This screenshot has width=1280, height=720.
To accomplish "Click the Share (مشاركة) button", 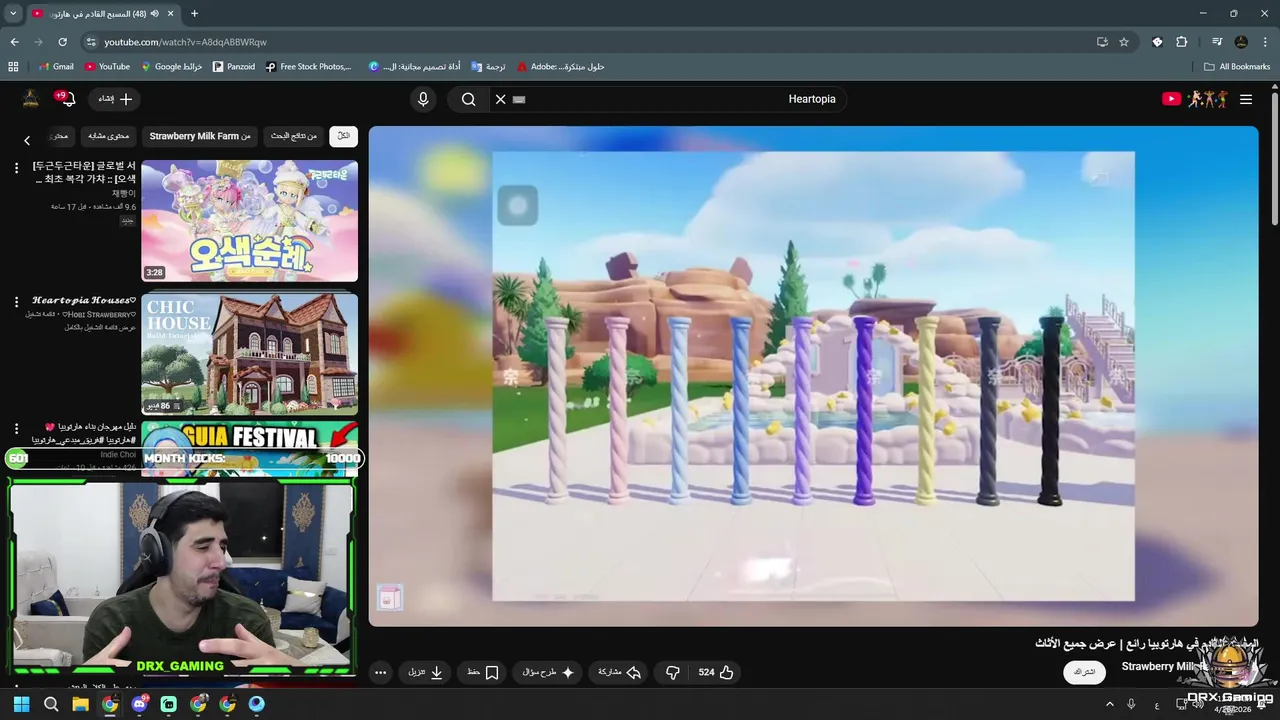I will (x=620, y=673).
